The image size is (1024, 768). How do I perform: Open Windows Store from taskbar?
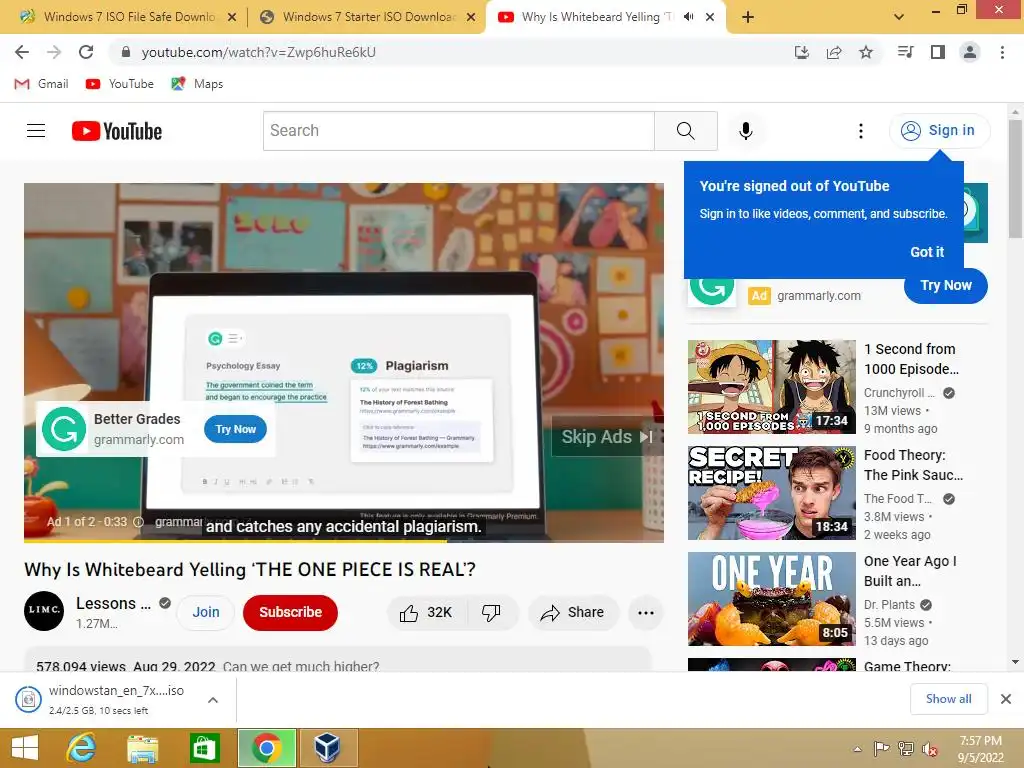tap(204, 748)
